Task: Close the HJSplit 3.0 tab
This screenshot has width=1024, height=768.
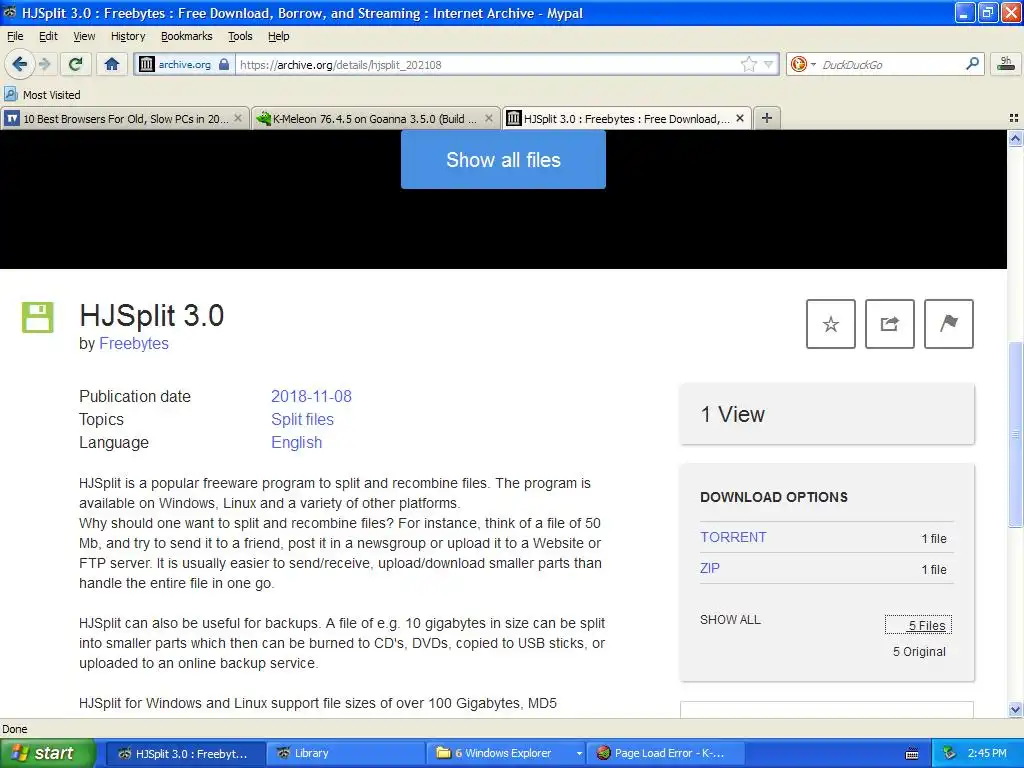Action: tap(739, 118)
